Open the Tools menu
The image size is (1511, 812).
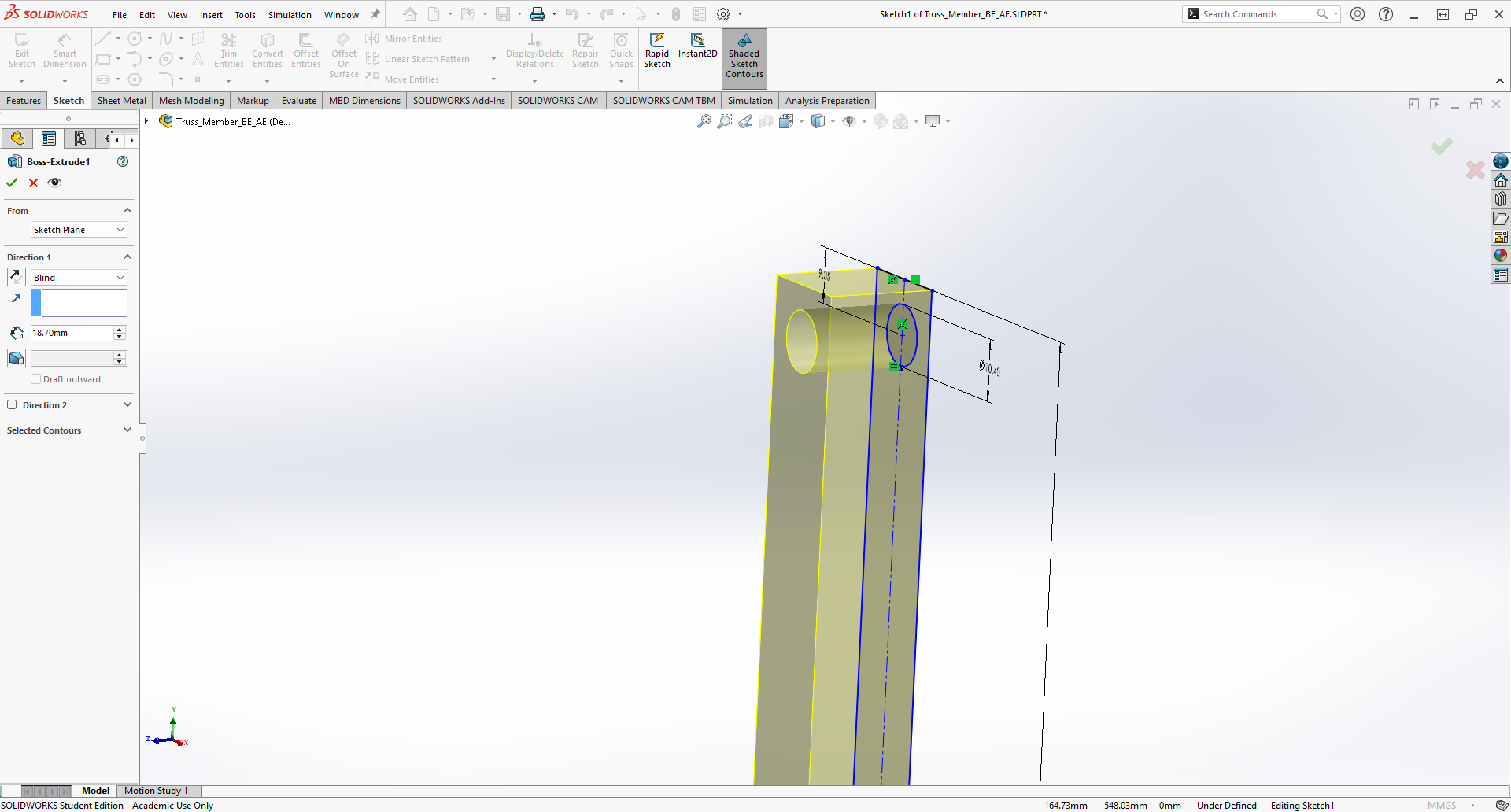246,15
